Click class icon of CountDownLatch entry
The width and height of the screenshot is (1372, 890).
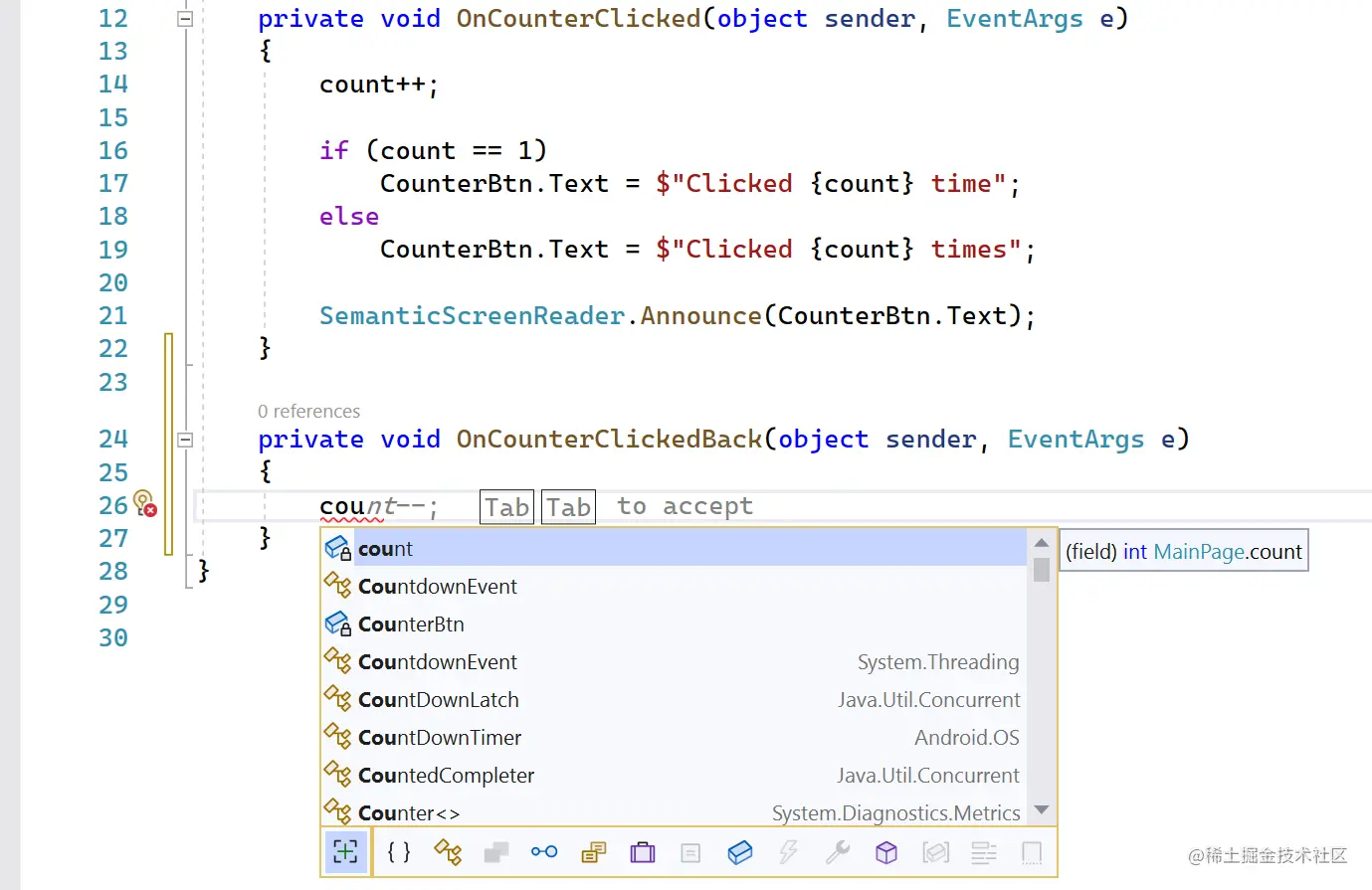[338, 699]
